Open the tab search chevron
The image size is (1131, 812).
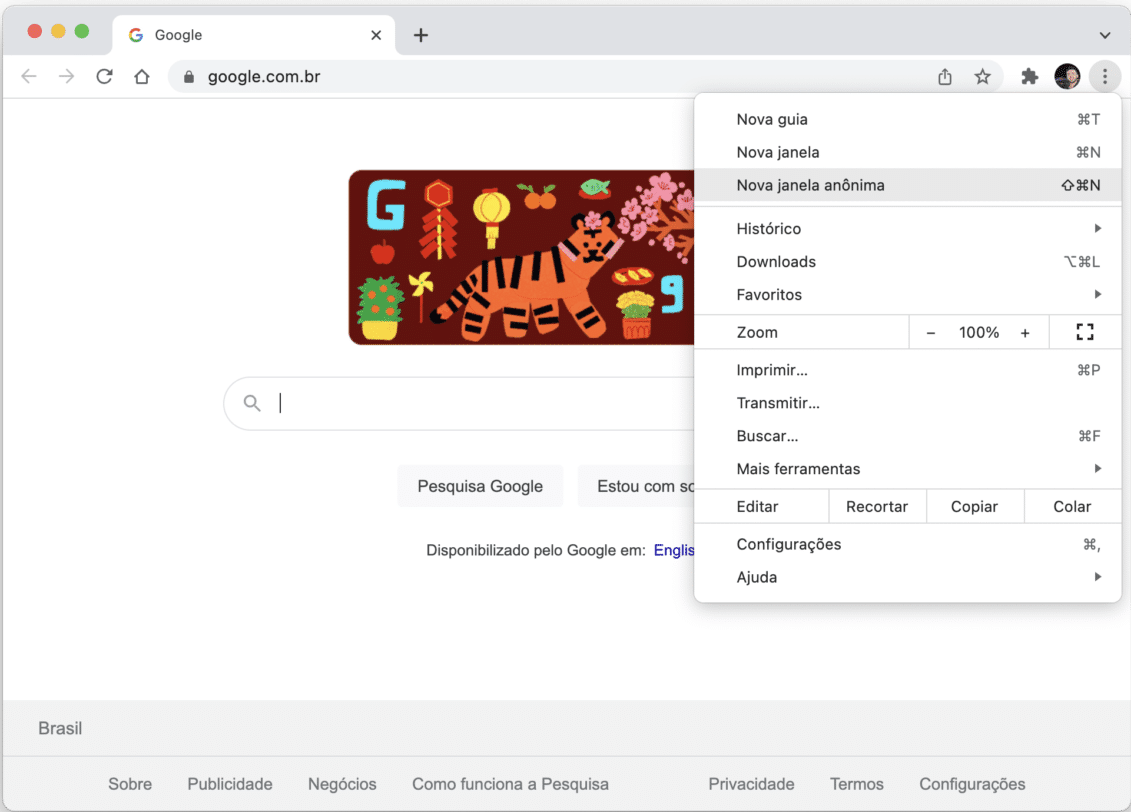1105,35
